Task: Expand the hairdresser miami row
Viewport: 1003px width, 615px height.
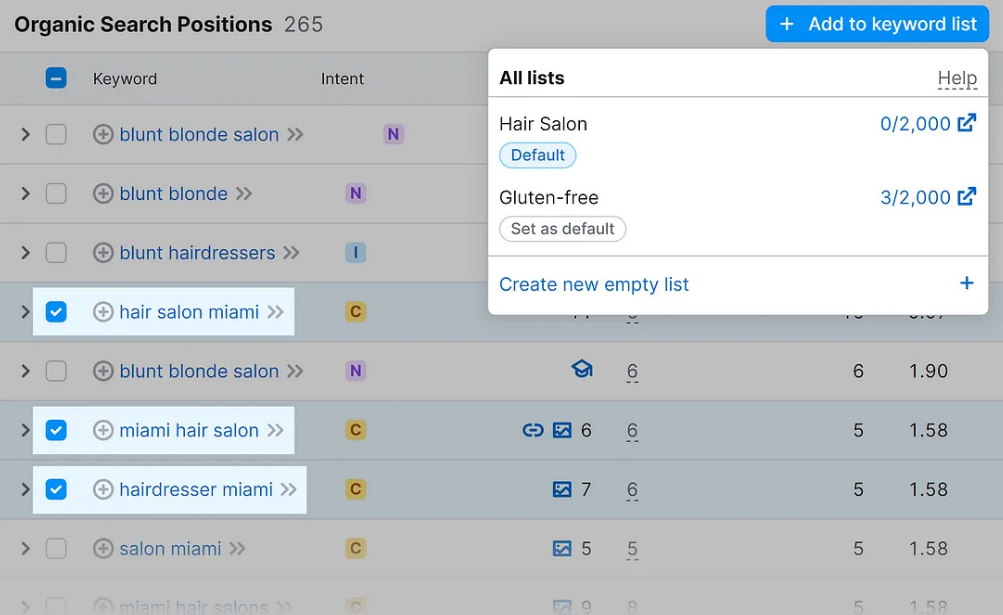Action: pyautogui.click(x=25, y=490)
